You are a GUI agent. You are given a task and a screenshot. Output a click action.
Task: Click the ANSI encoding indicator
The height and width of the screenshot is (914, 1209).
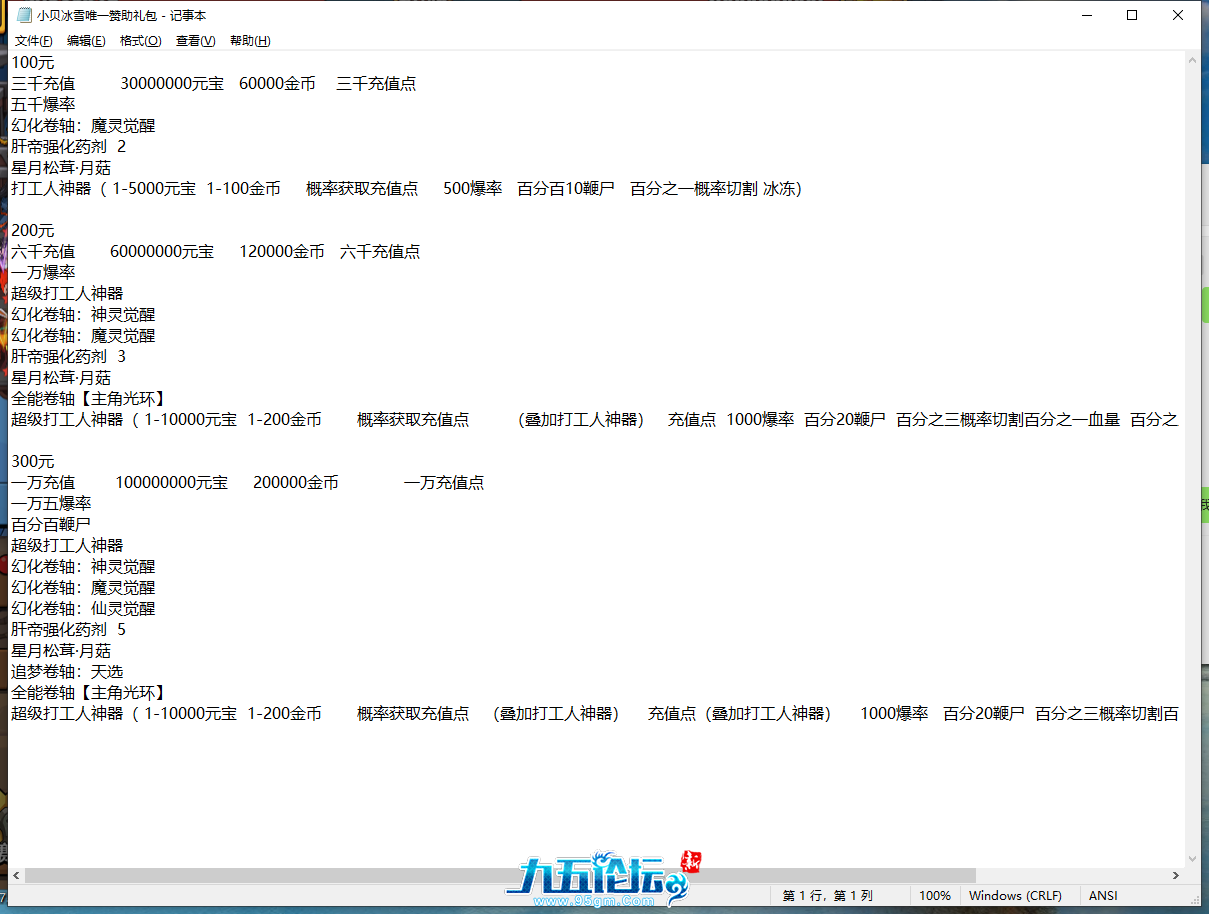tap(1102, 895)
